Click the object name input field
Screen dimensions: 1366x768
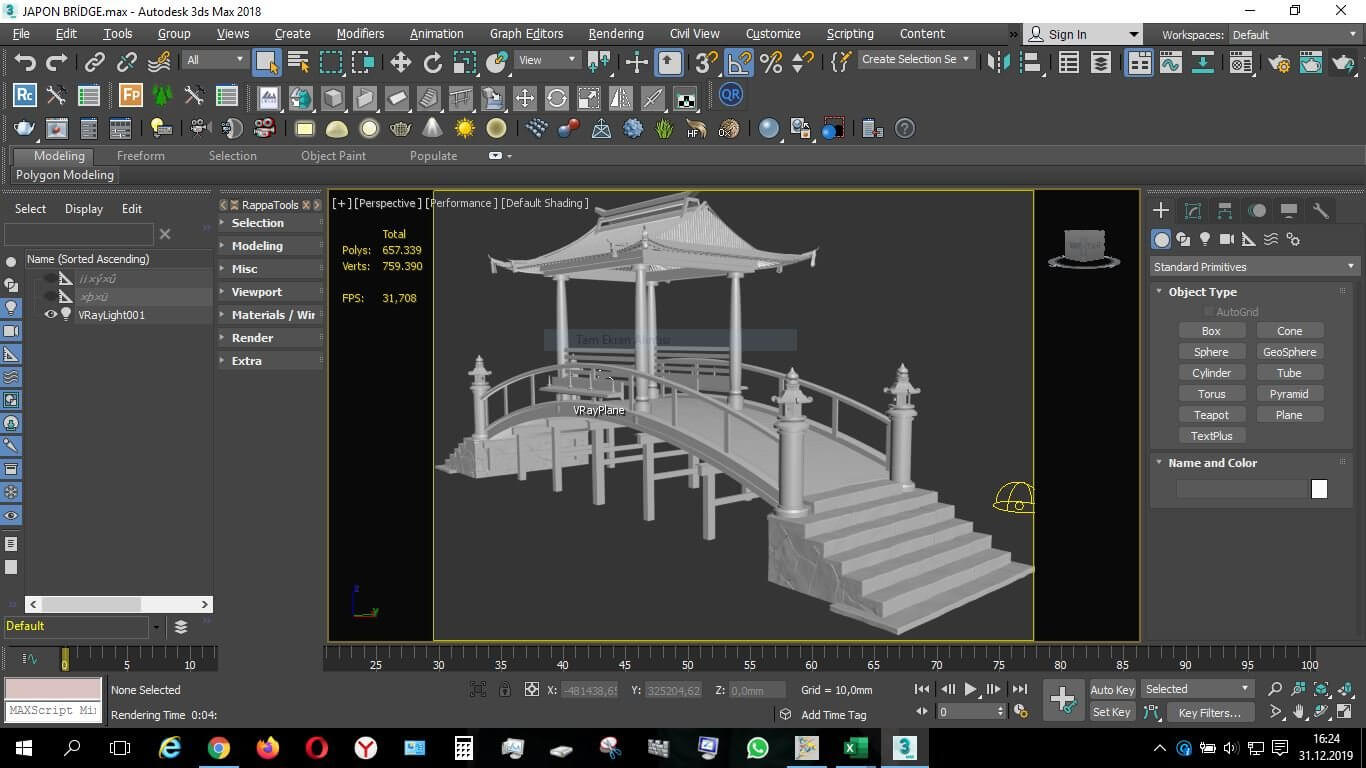click(x=1243, y=489)
